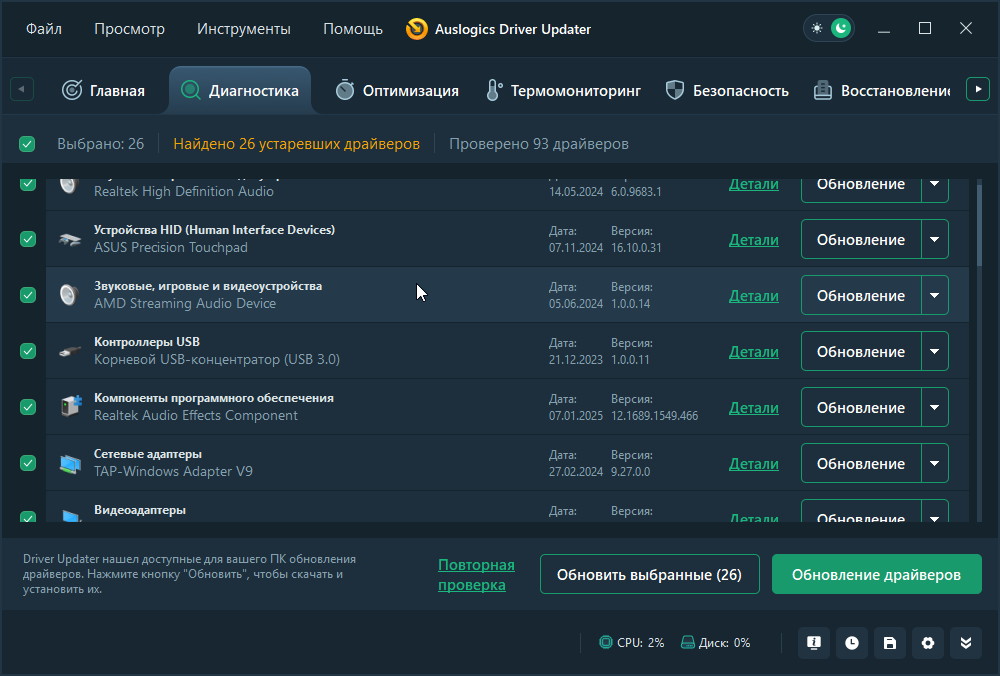This screenshot has height=676, width=1000.
Task: Open update dropdown arrow for AMD Streaming Audio Device
Action: click(x=935, y=295)
